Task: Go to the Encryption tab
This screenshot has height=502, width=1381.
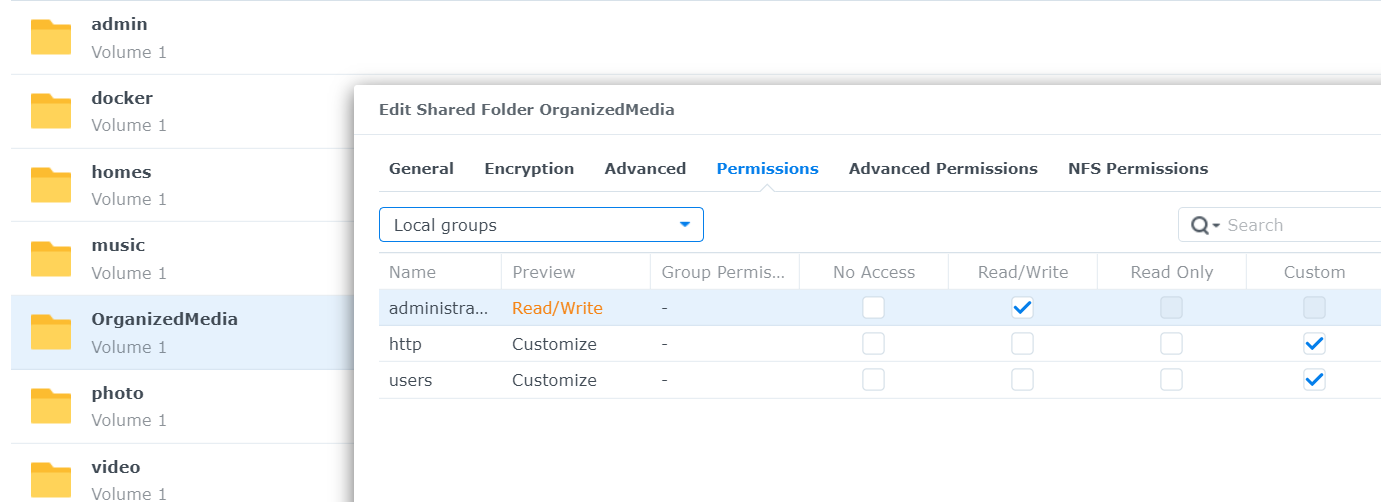Action: coord(529,168)
